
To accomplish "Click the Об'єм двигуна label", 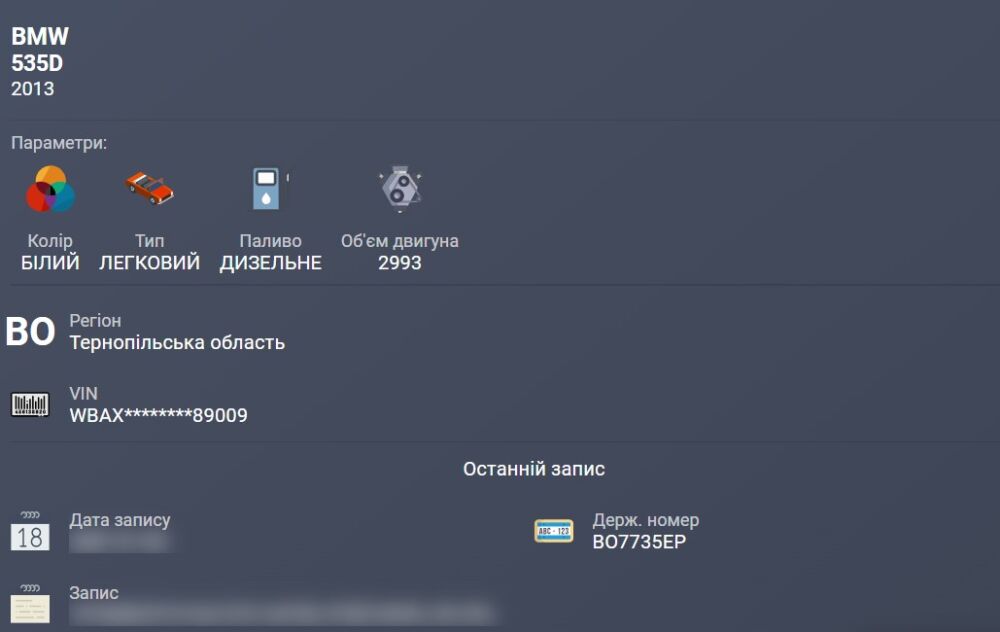I will coord(400,241).
